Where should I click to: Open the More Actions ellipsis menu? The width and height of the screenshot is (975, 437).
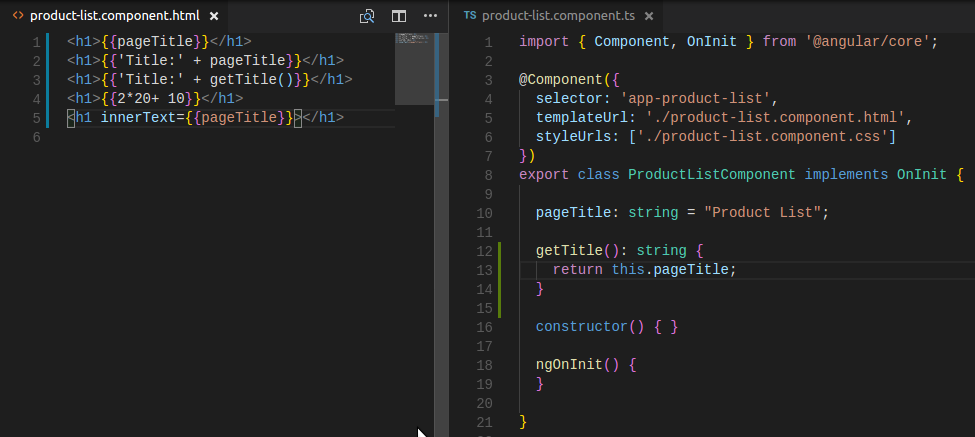coord(430,16)
